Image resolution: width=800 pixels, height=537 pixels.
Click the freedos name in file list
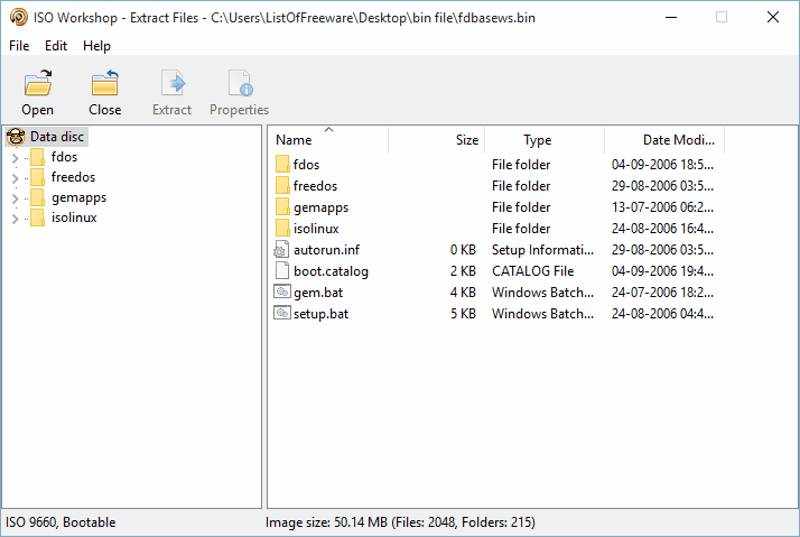pyautogui.click(x=315, y=186)
